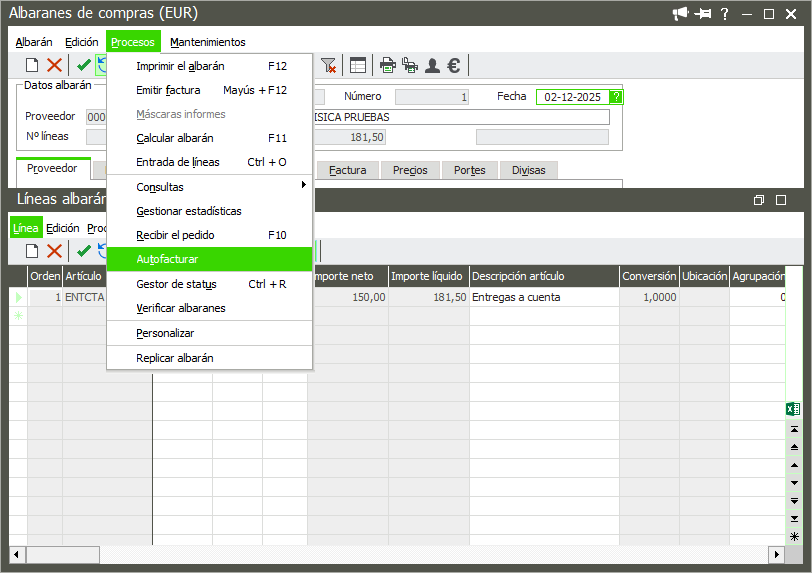Click the asterisk new-row button by the grid
The image size is (812, 573).
[x=795, y=537]
